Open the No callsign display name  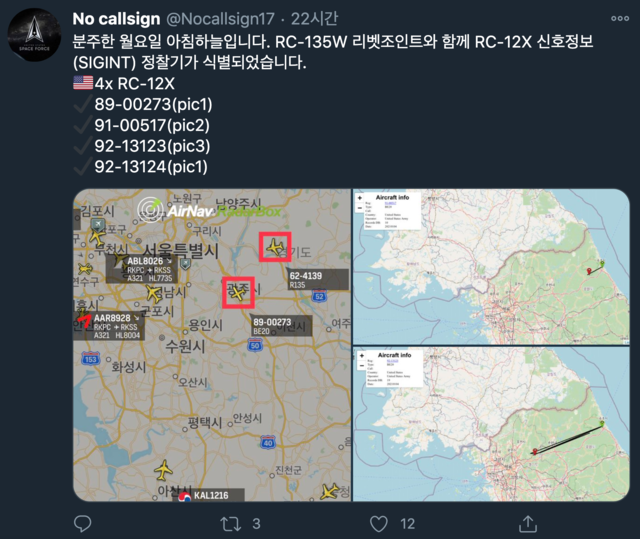pos(116,19)
